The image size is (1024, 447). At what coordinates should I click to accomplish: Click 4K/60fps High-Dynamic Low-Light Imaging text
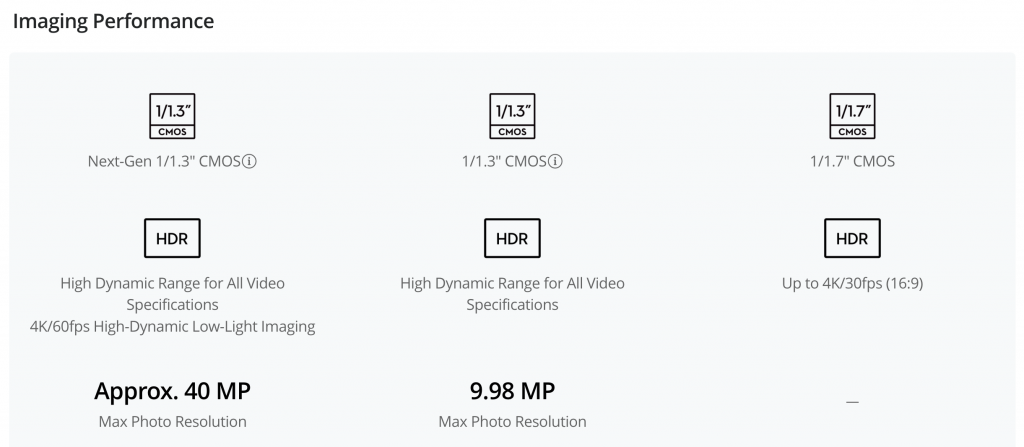pos(172,326)
